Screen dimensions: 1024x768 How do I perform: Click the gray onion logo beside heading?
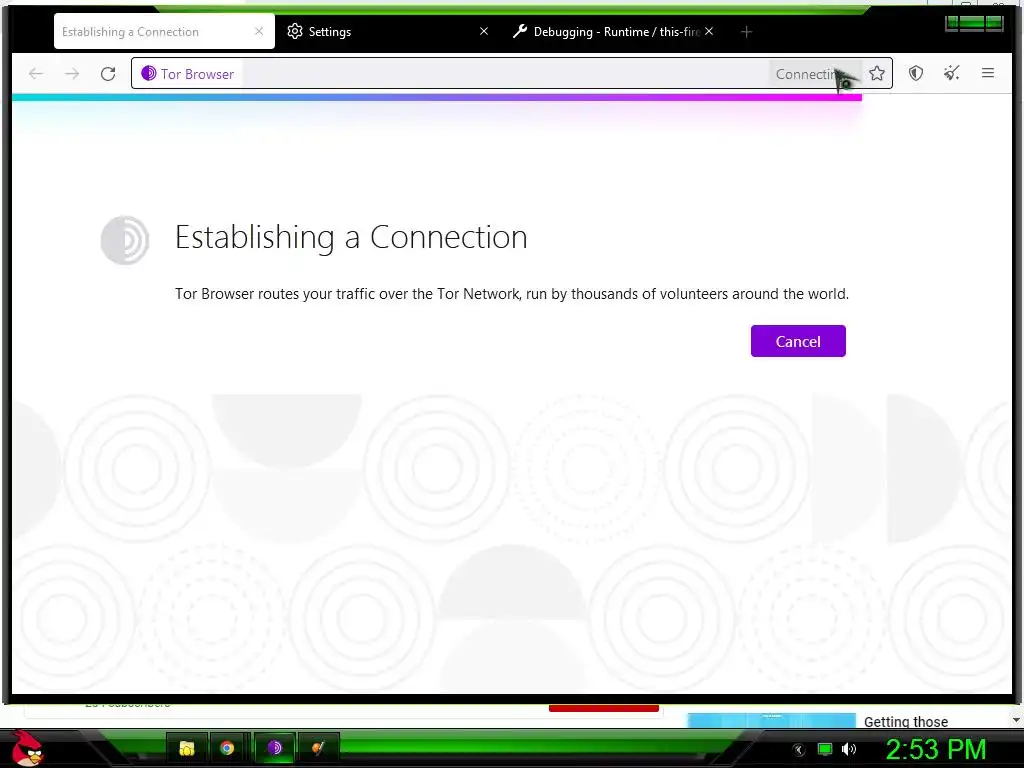tap(125, 240)
